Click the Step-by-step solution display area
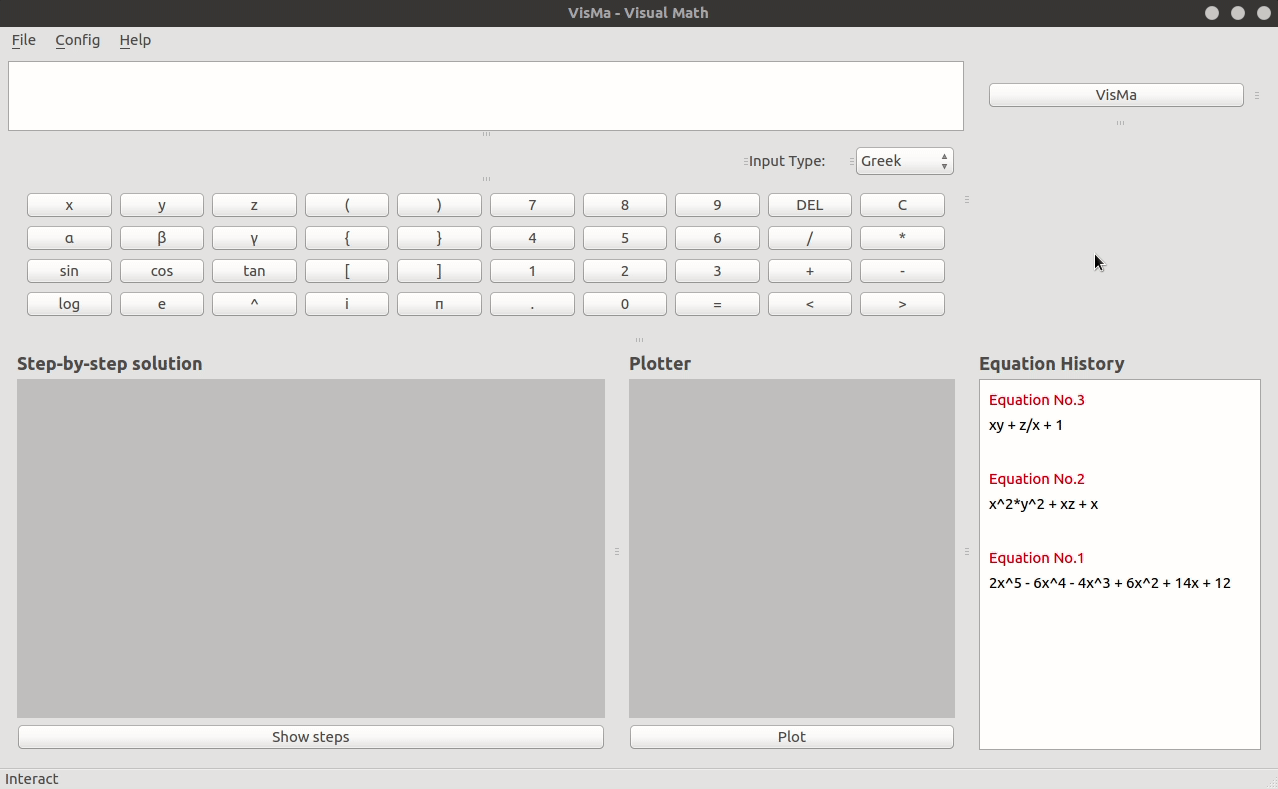The height and width of the screenshot is (789, 1278). point(311,548)
